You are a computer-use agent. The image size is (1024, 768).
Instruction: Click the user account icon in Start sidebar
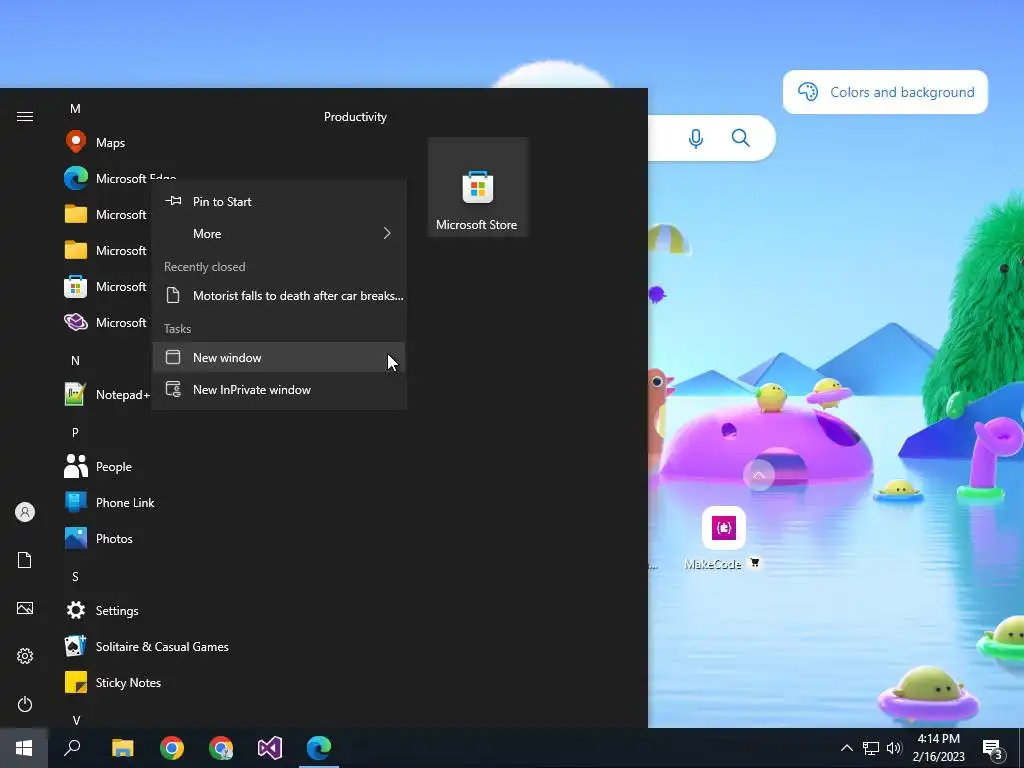point(25,512)
